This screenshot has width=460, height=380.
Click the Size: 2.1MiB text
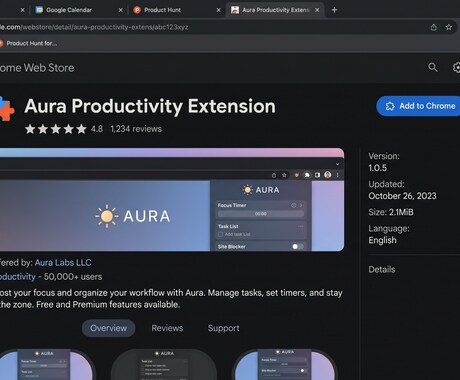pyautogui.click(x=391, y=212)
